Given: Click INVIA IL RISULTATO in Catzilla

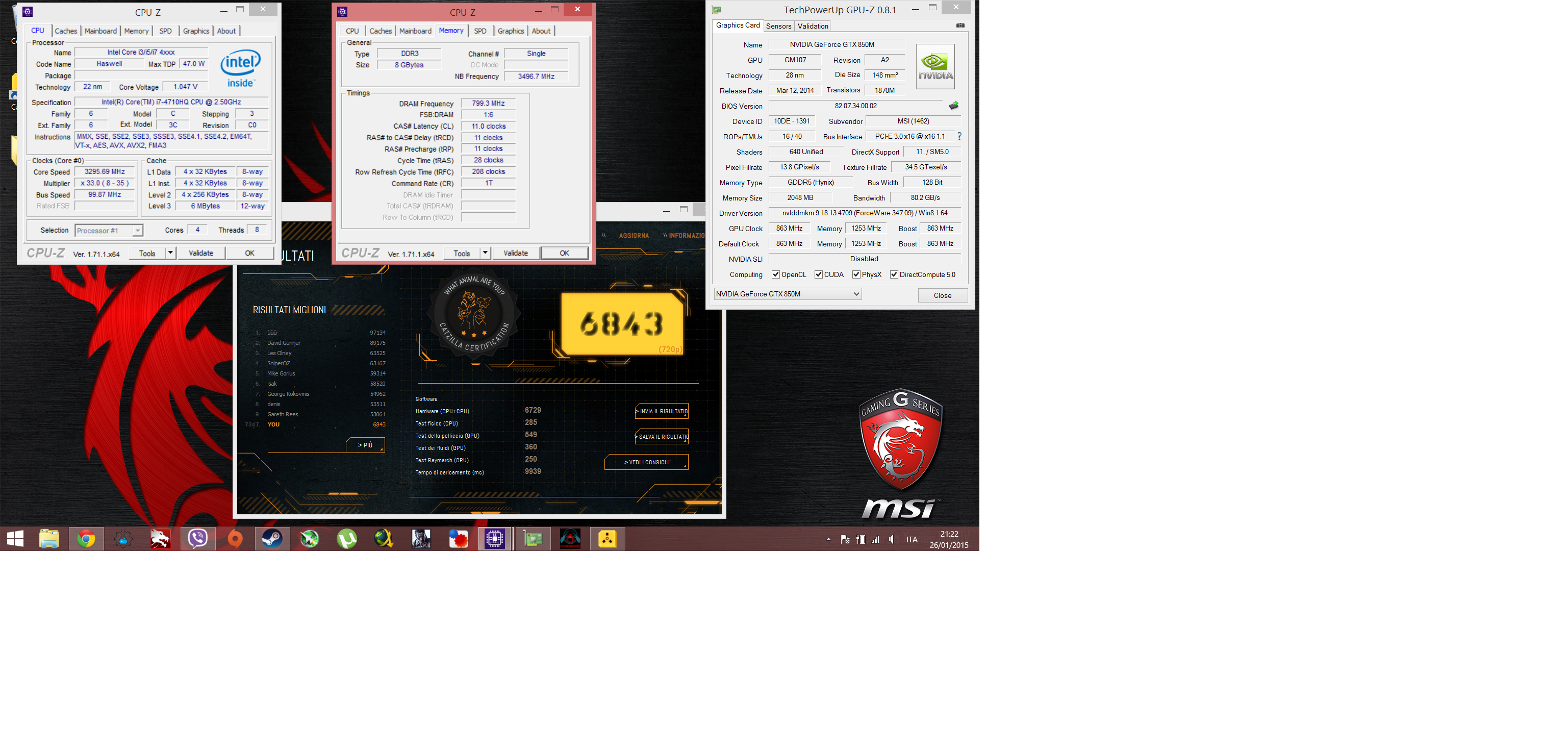Looking at the screenshot, I should pyautogui.click(x=662, y=411).
